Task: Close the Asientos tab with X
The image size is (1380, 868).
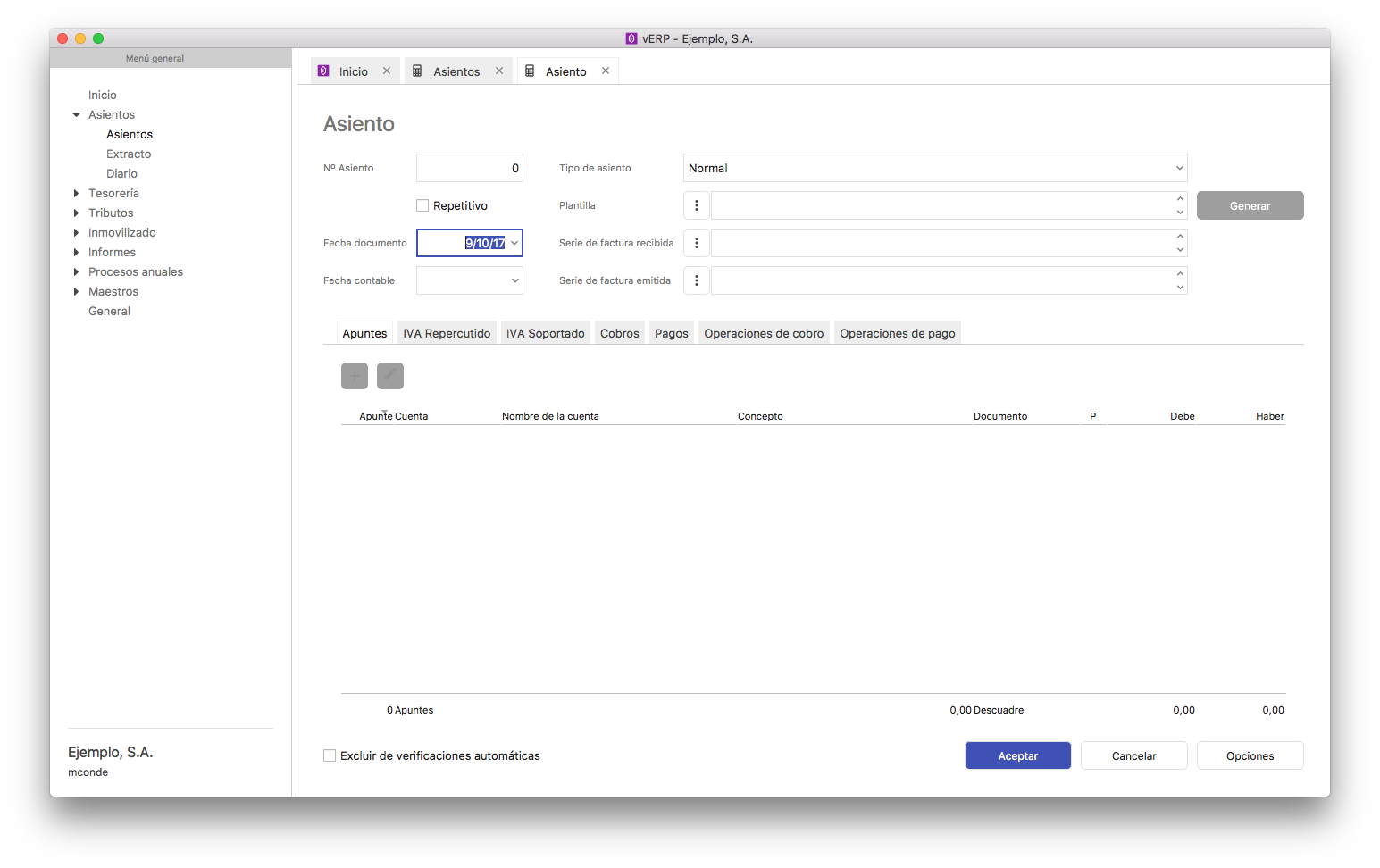Action: click(x=499, y=71)
